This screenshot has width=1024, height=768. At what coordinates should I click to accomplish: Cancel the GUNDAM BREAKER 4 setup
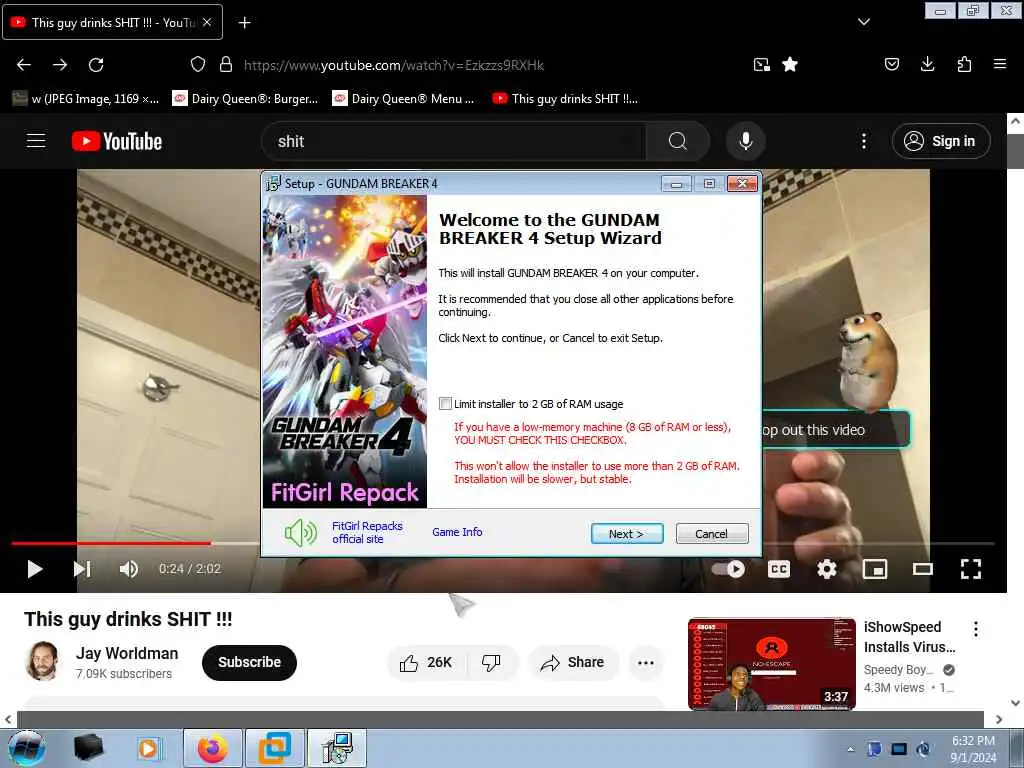point(711,534)
